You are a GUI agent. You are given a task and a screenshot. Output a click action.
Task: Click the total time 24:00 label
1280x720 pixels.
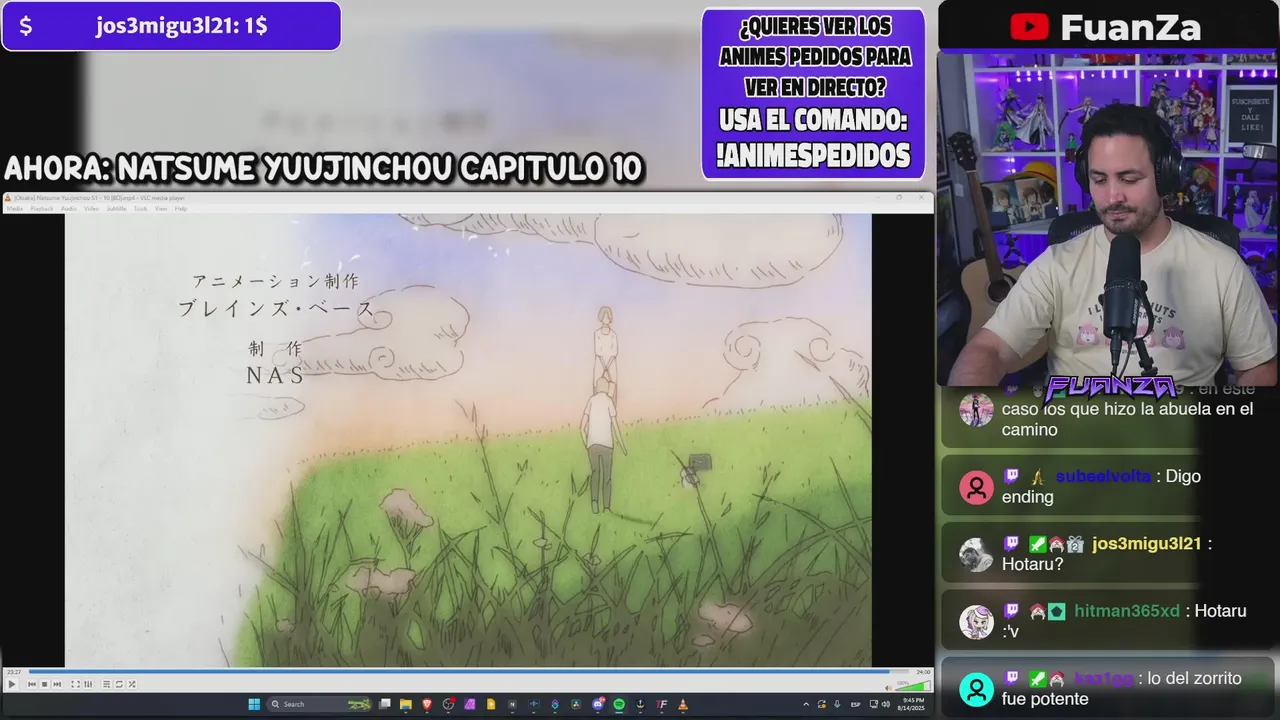(x=923, y=672)
